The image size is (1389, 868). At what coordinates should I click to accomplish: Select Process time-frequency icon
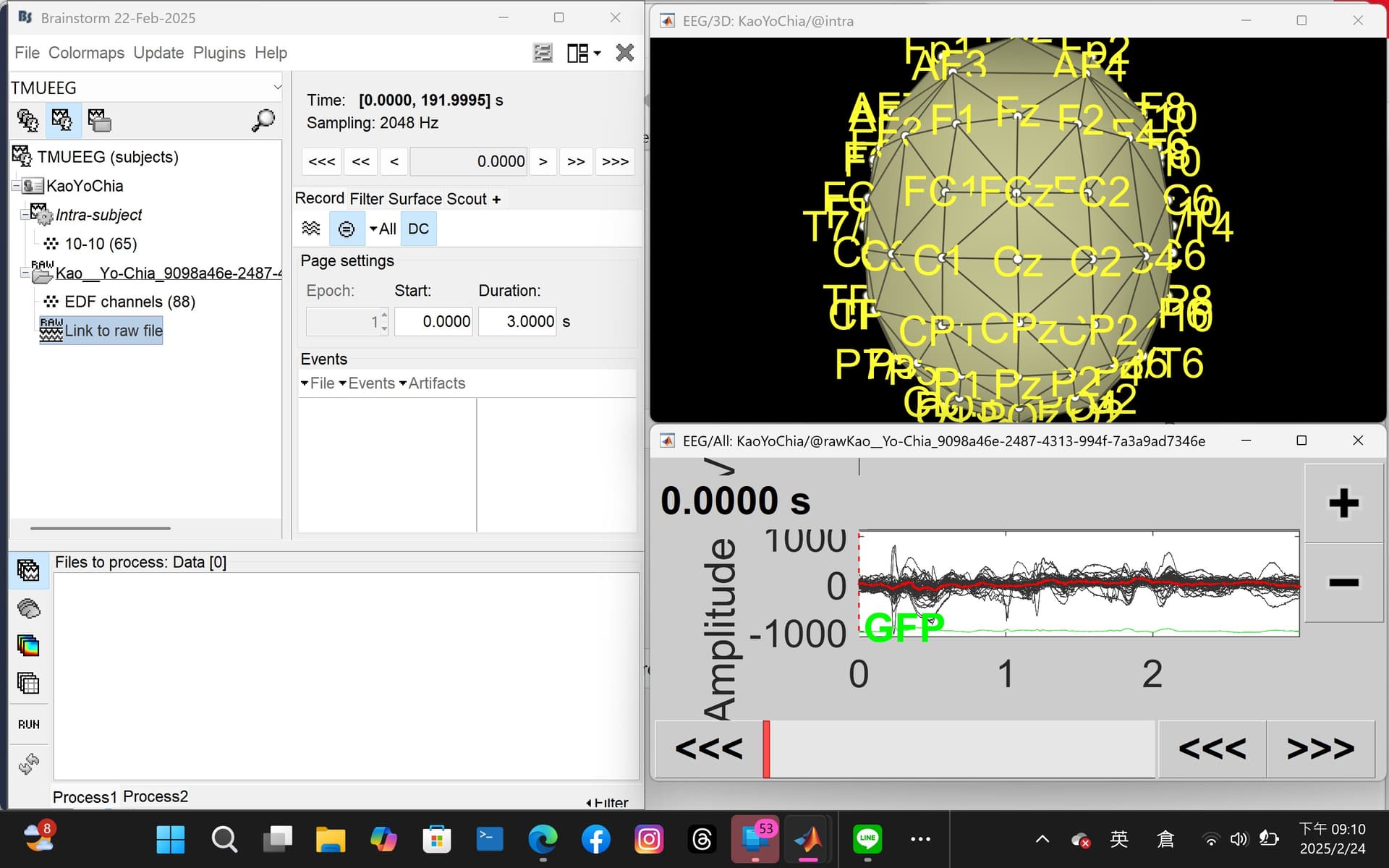29,645
